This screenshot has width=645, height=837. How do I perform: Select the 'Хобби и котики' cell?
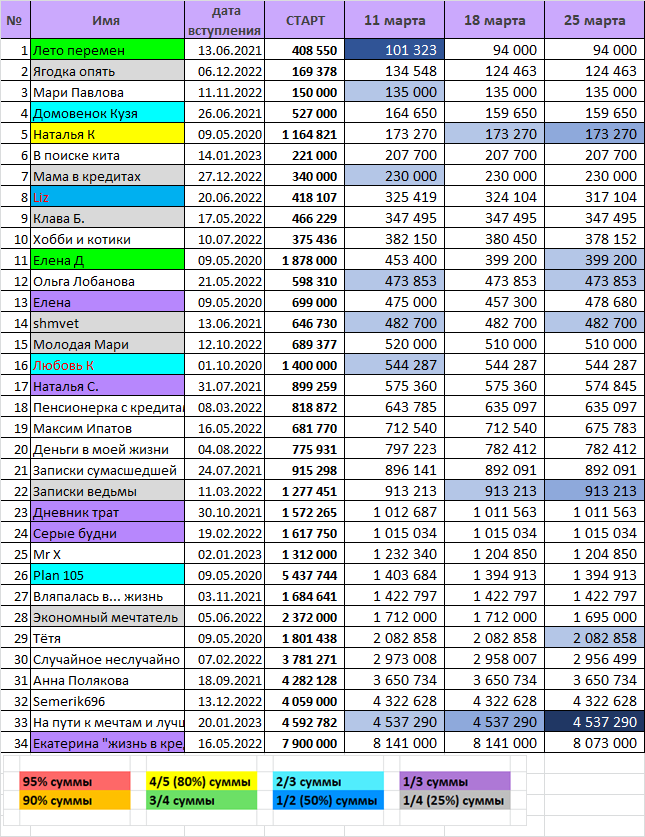point(107,239)
